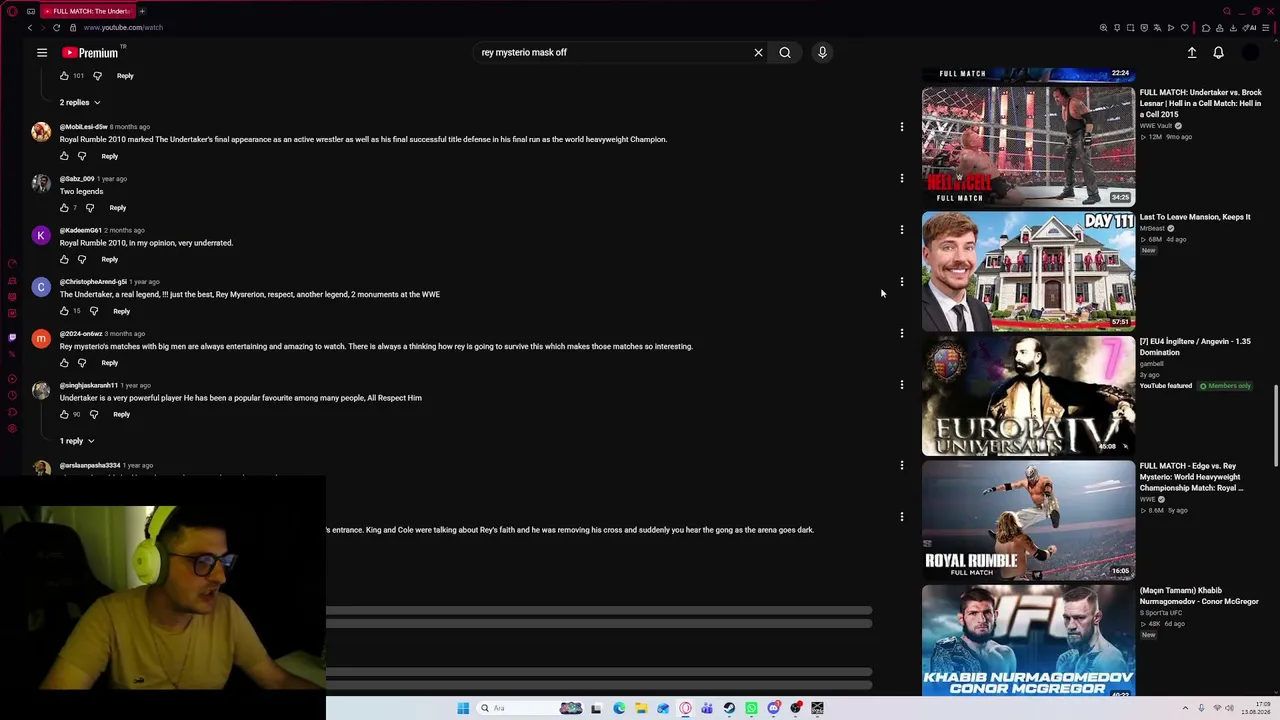Show hidden system tray icons chevron

tap(1185, 708)
